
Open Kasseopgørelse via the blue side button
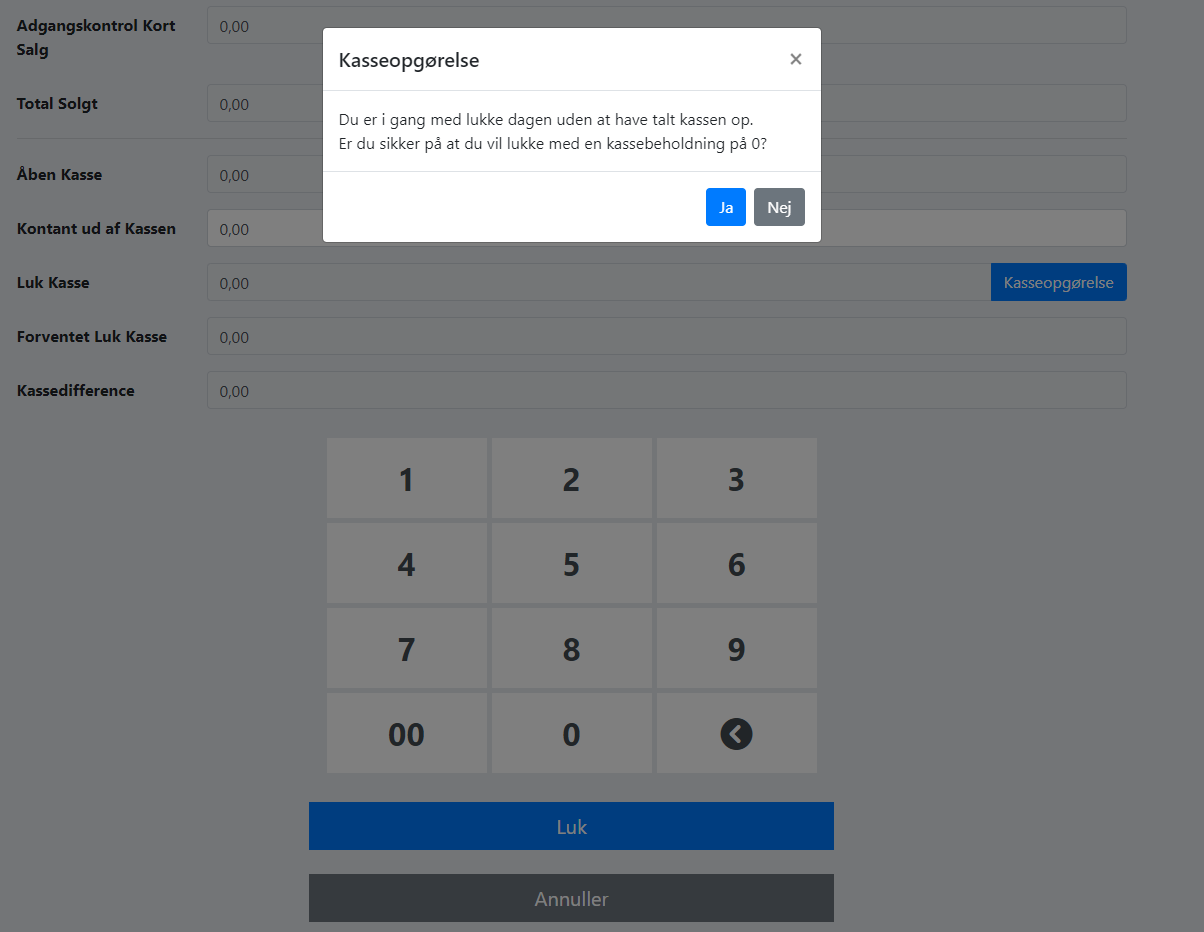[x=1059, y=282]
